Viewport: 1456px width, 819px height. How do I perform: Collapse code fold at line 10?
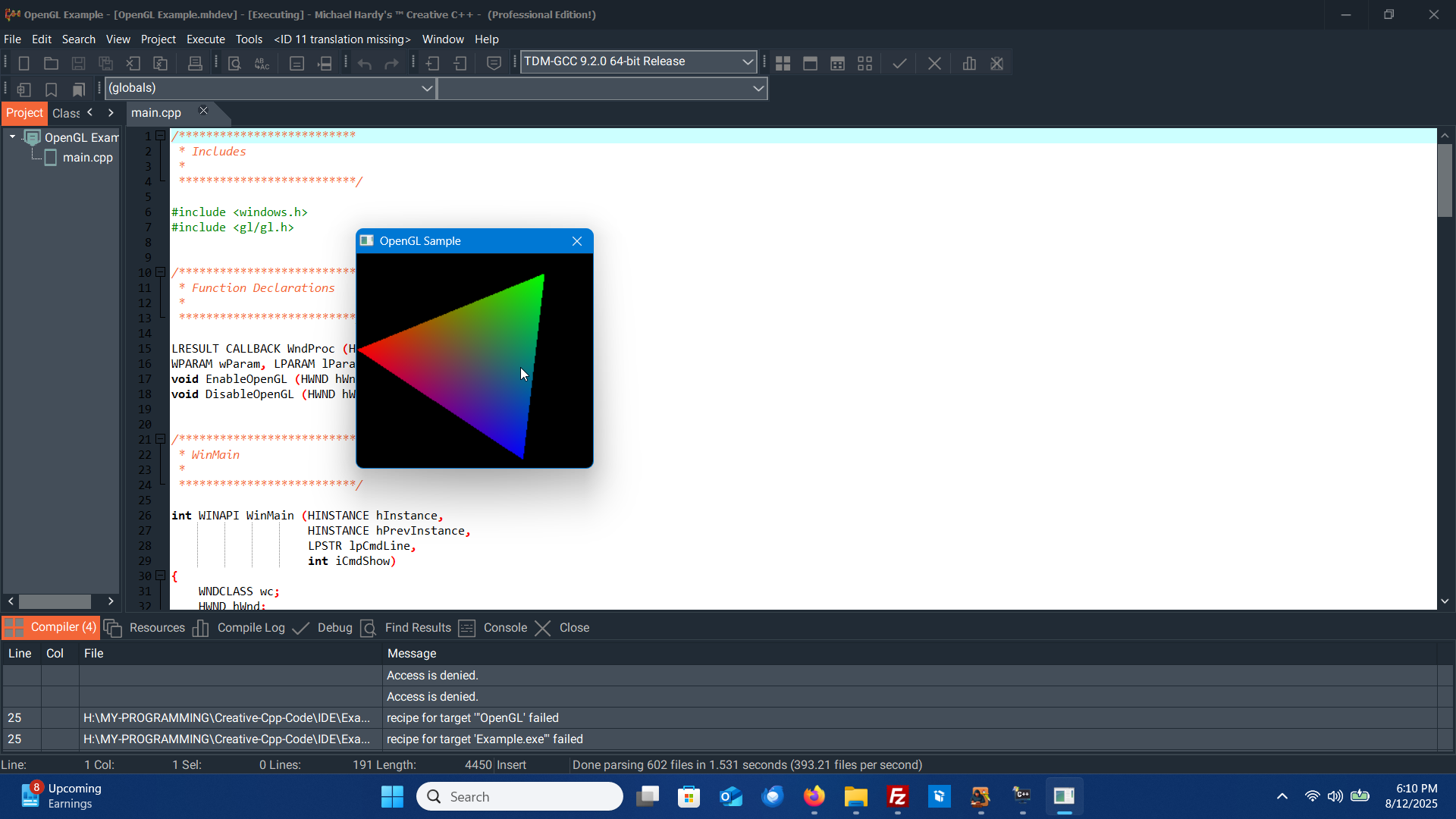click(x=160, y=272)
